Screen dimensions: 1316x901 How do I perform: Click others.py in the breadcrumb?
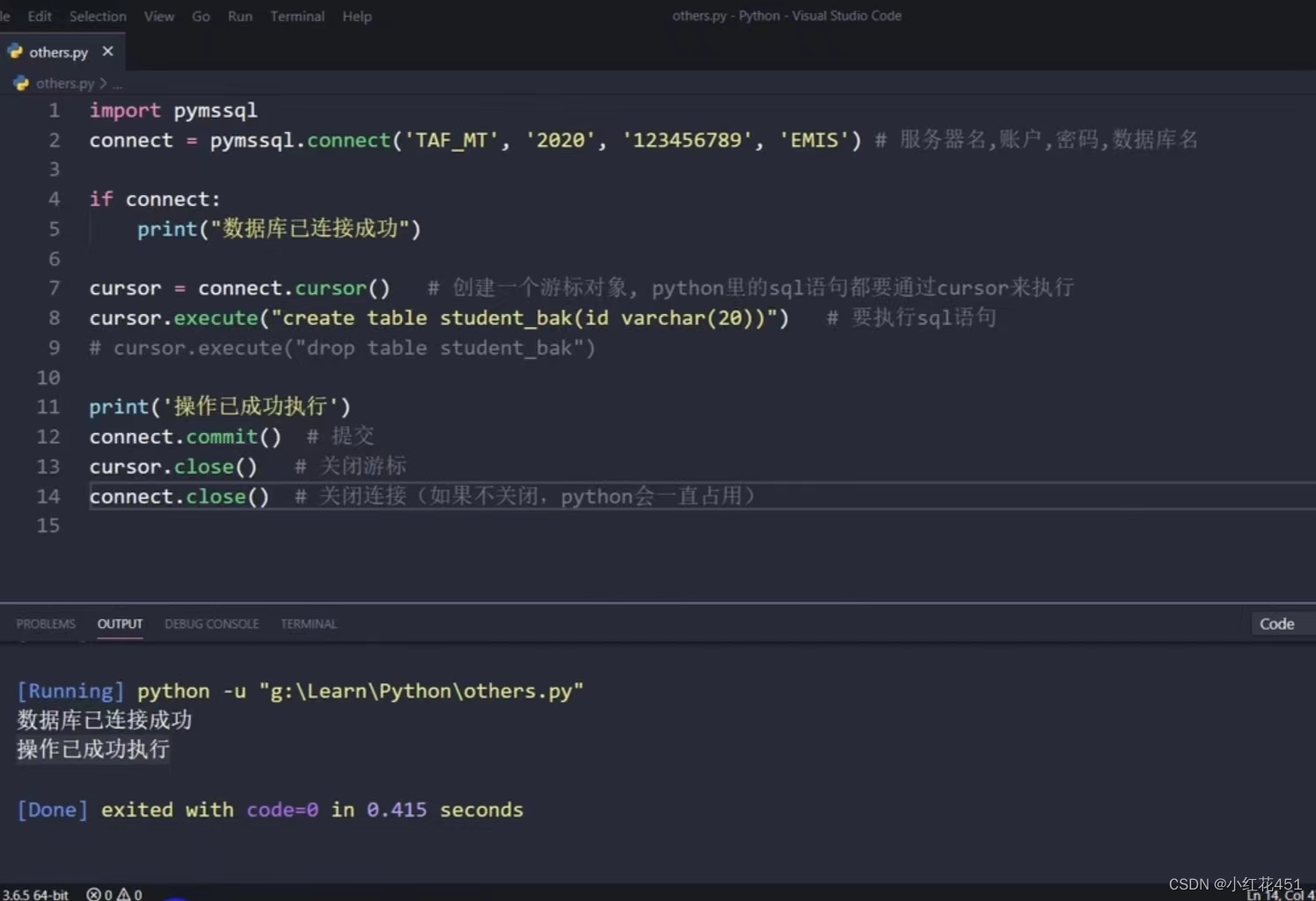pos(65,83)
